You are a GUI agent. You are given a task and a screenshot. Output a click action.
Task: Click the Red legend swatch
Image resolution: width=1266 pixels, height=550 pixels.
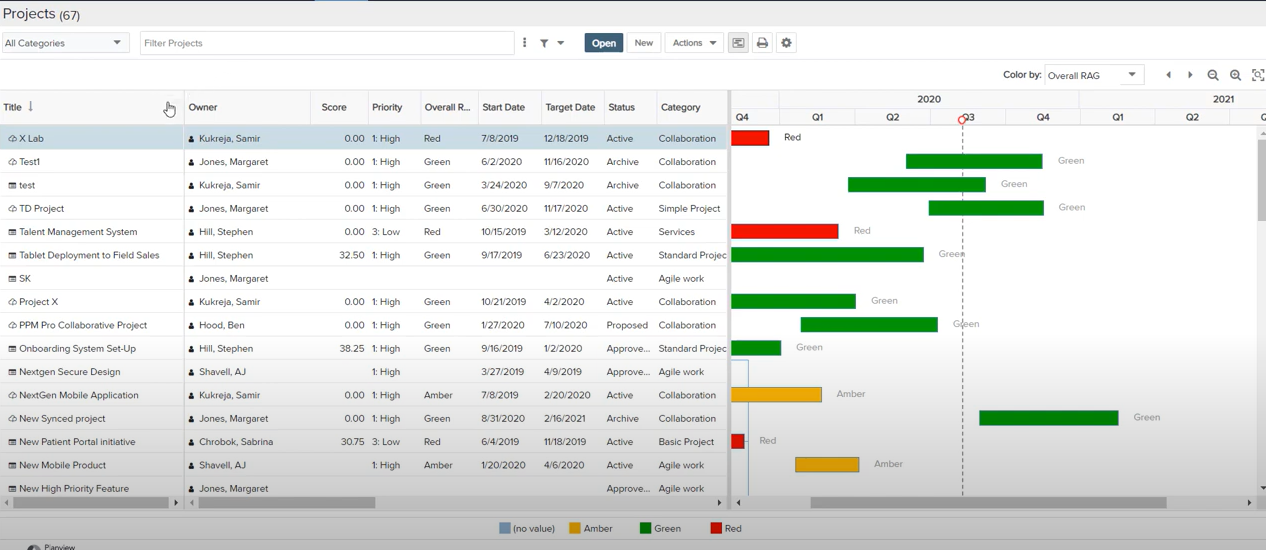716,528
